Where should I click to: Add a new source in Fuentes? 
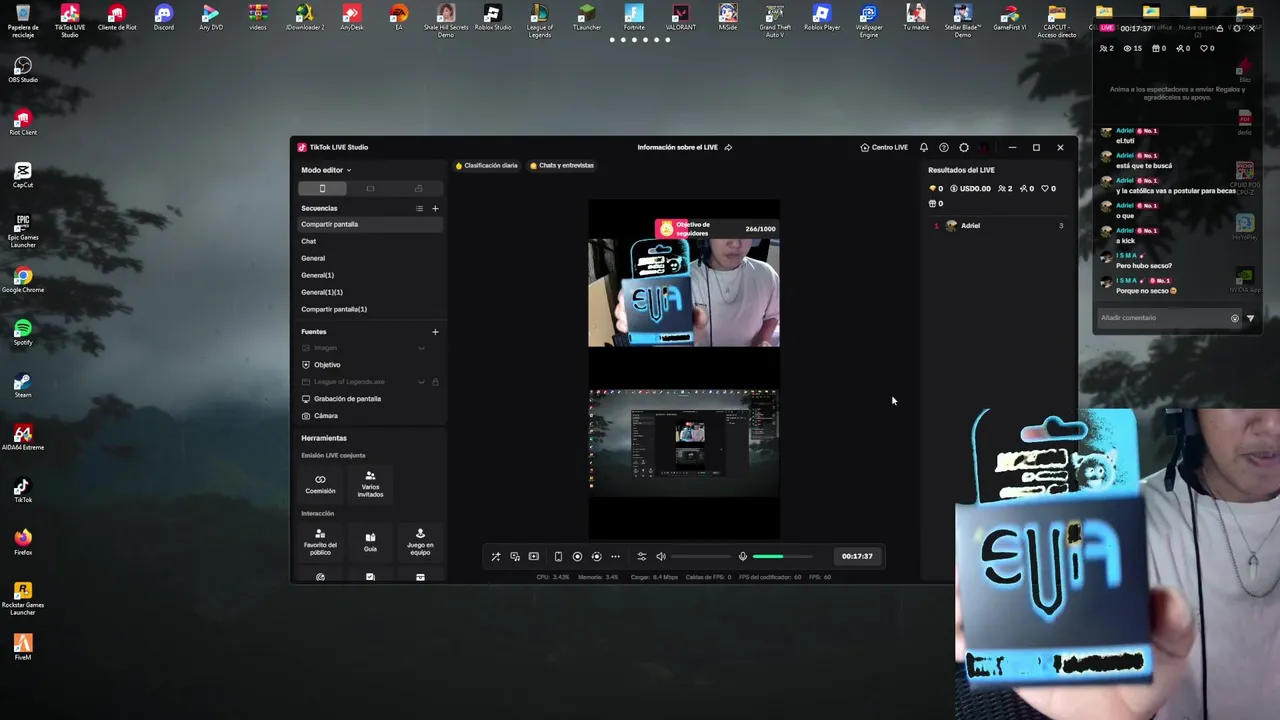pos(435,331)
